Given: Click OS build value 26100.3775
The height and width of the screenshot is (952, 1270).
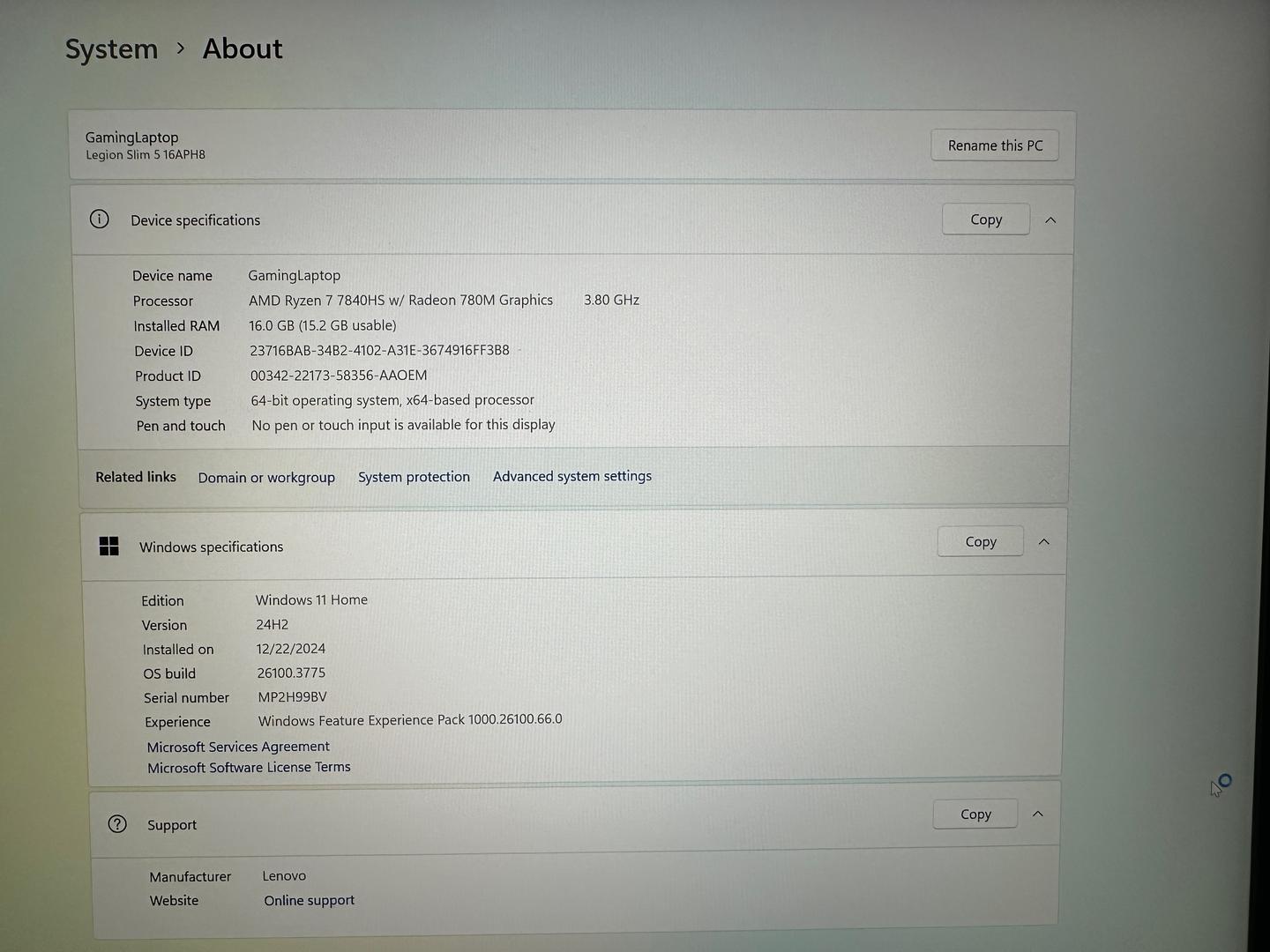Looking at the screenshot, I should [291, 673].
